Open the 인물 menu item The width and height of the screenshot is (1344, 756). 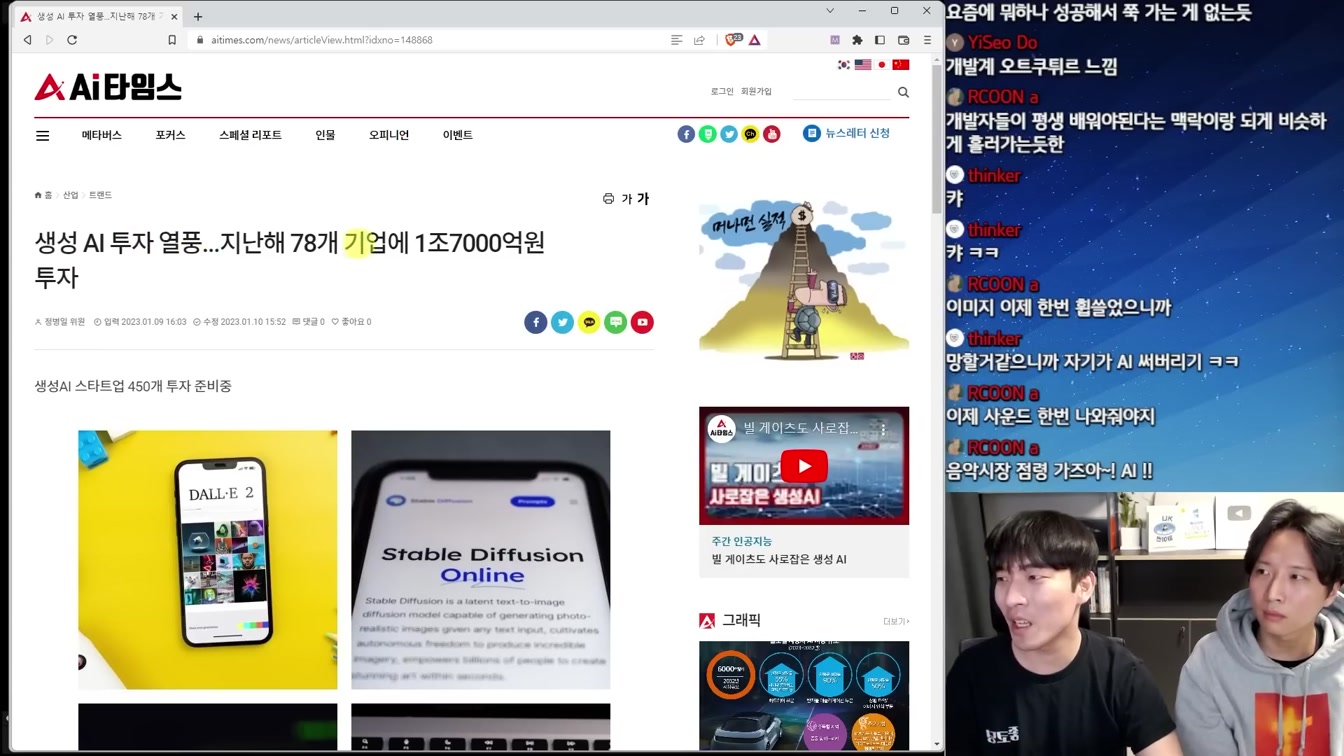(325, 135)
